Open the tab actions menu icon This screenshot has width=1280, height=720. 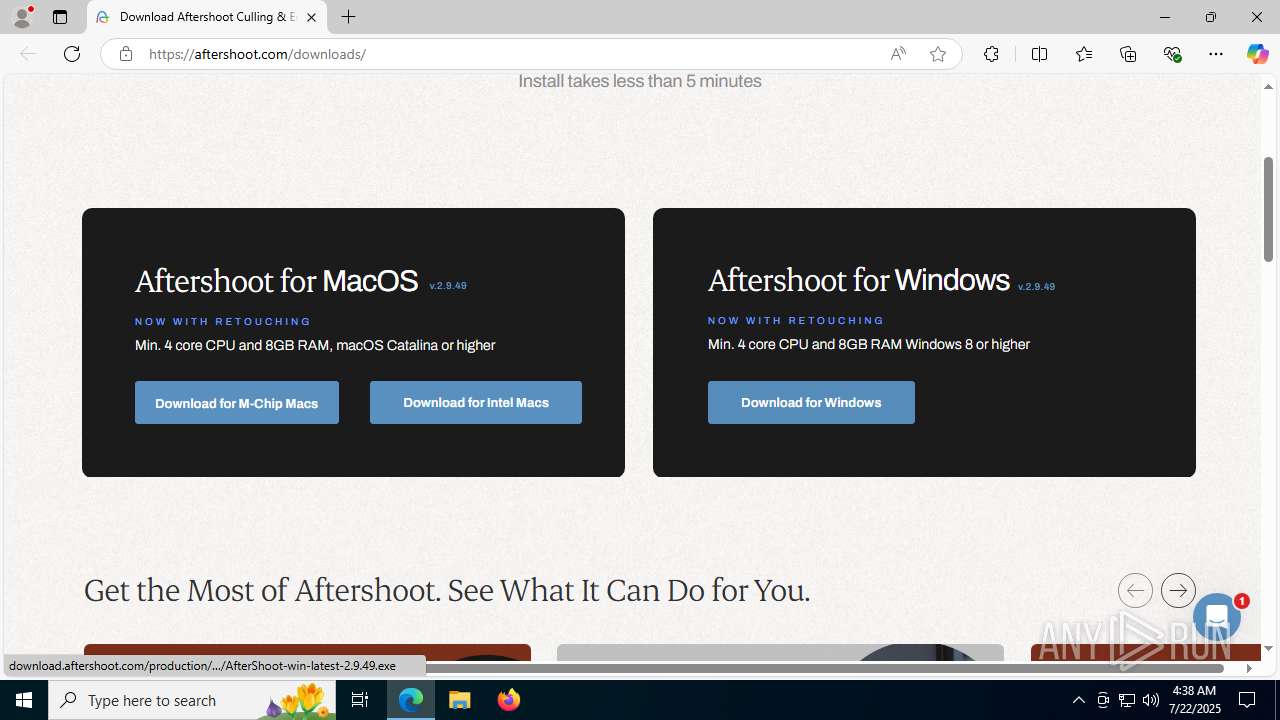point(60,17)
